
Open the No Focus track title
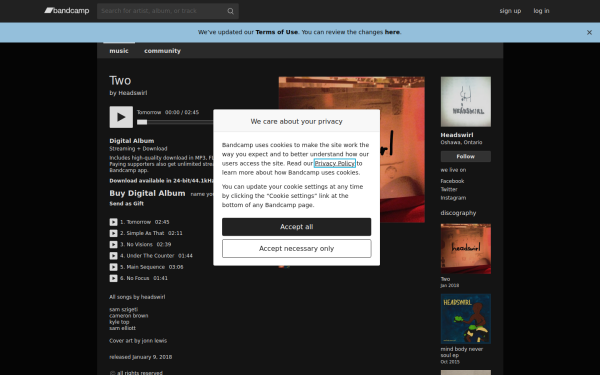pyautogui.click(x=138, y=278)
